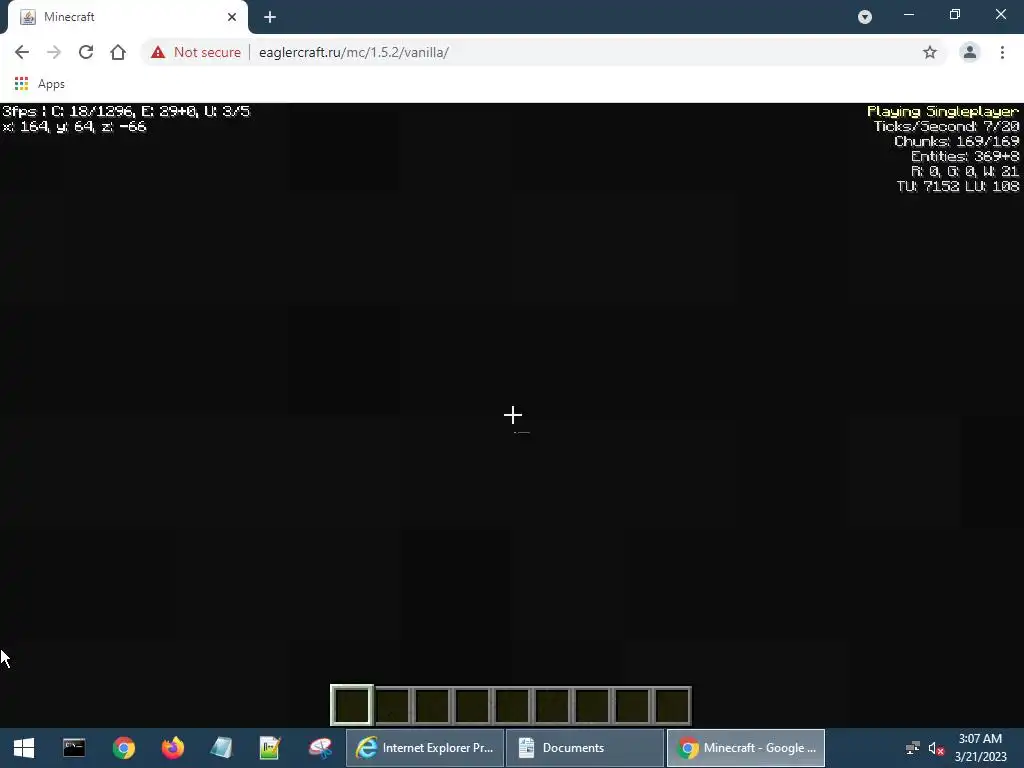Click the TU: 7152 LU: 108 line

coord(957,187)
